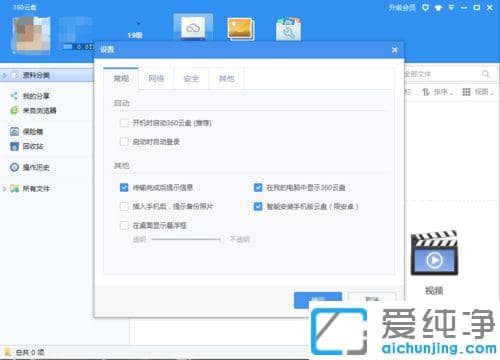Screen dimensions: 500x360
Task: Open the 视图 view dropdown
Action: (484, 92)
